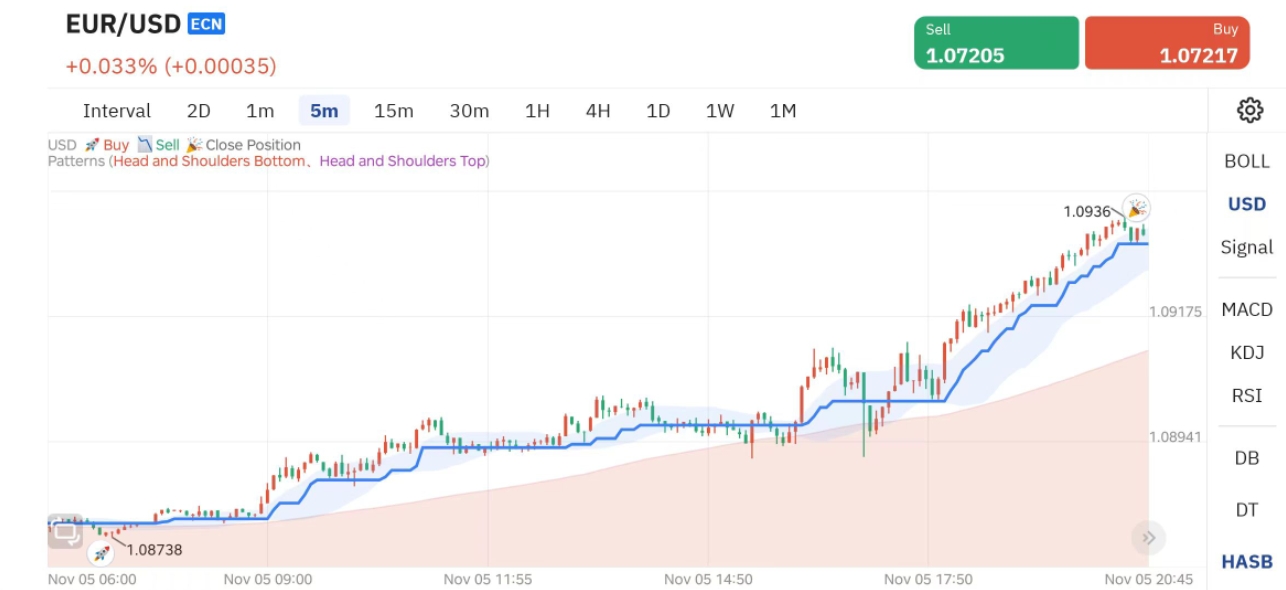Switch to the 1H interval
This screenshot has height=590, width=1286.
537,111
